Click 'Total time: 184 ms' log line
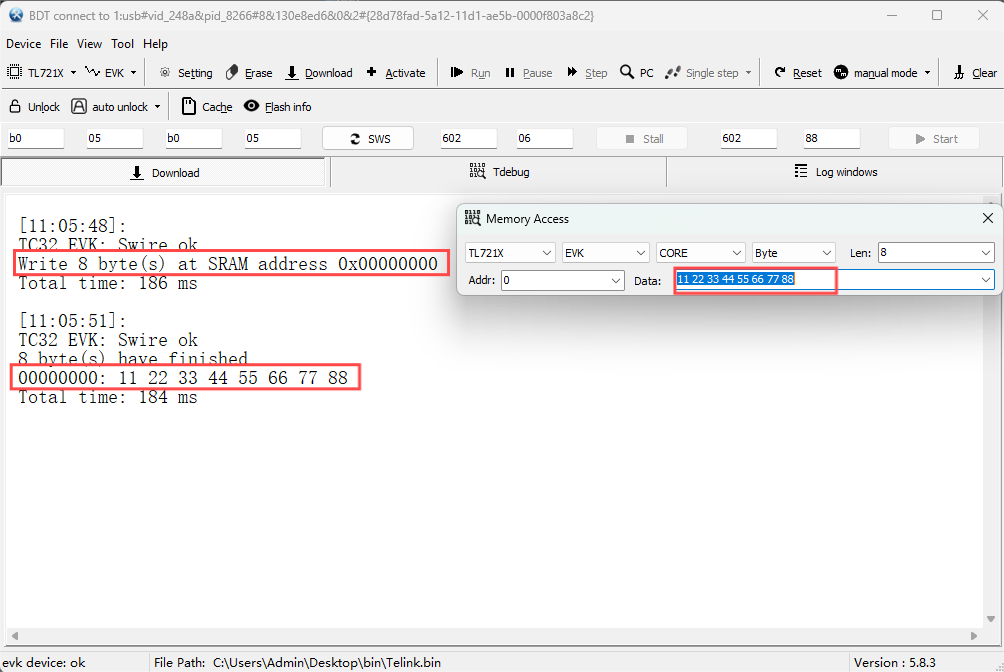 pyautogui.click(x=108, y=397)
